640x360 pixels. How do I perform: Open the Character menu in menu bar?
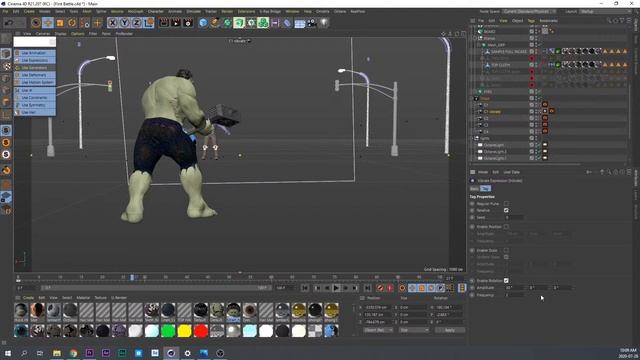click(x=156, y=11)
